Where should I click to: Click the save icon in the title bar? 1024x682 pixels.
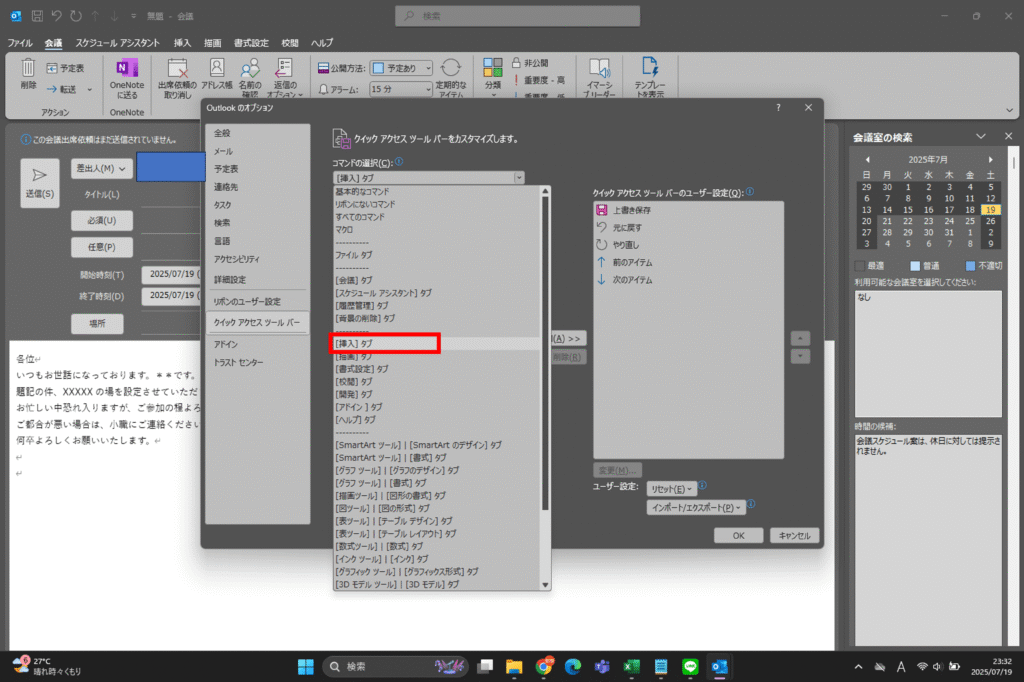point(37,16)
